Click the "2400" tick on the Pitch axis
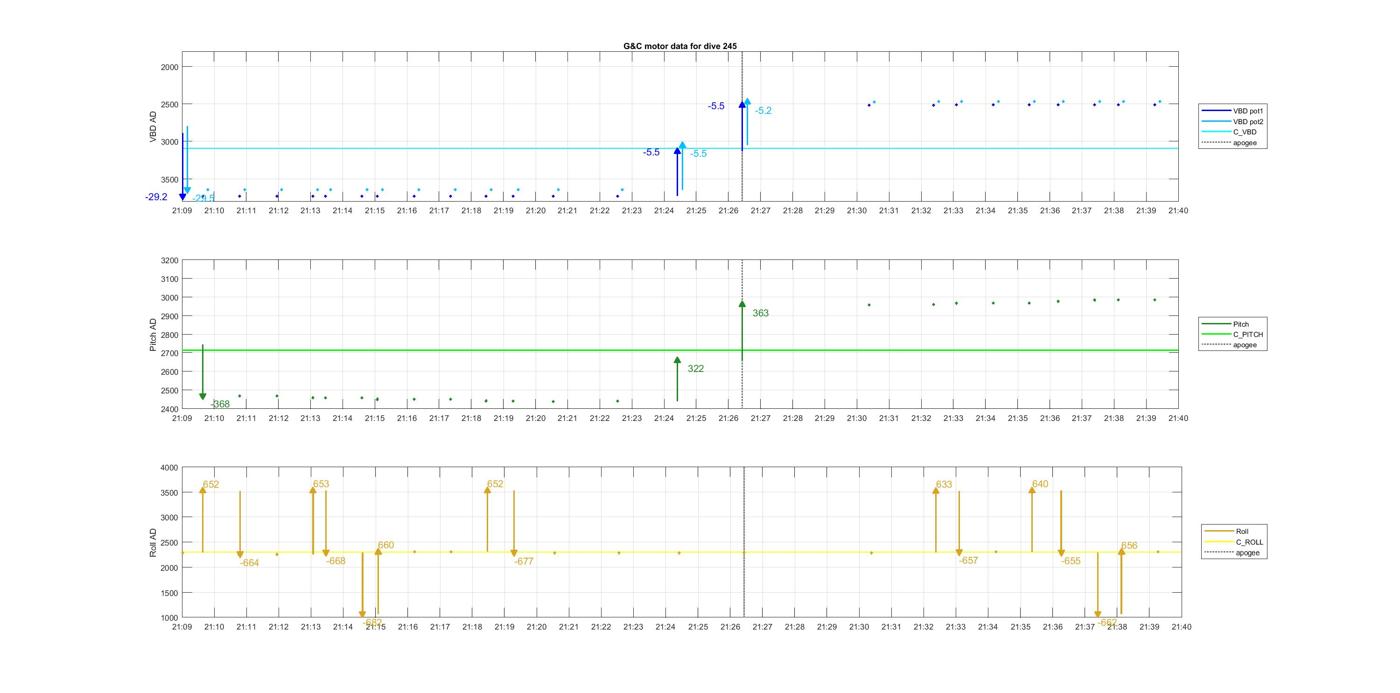The width and height of the screenshot is (1400, 693). pos(169,409)
